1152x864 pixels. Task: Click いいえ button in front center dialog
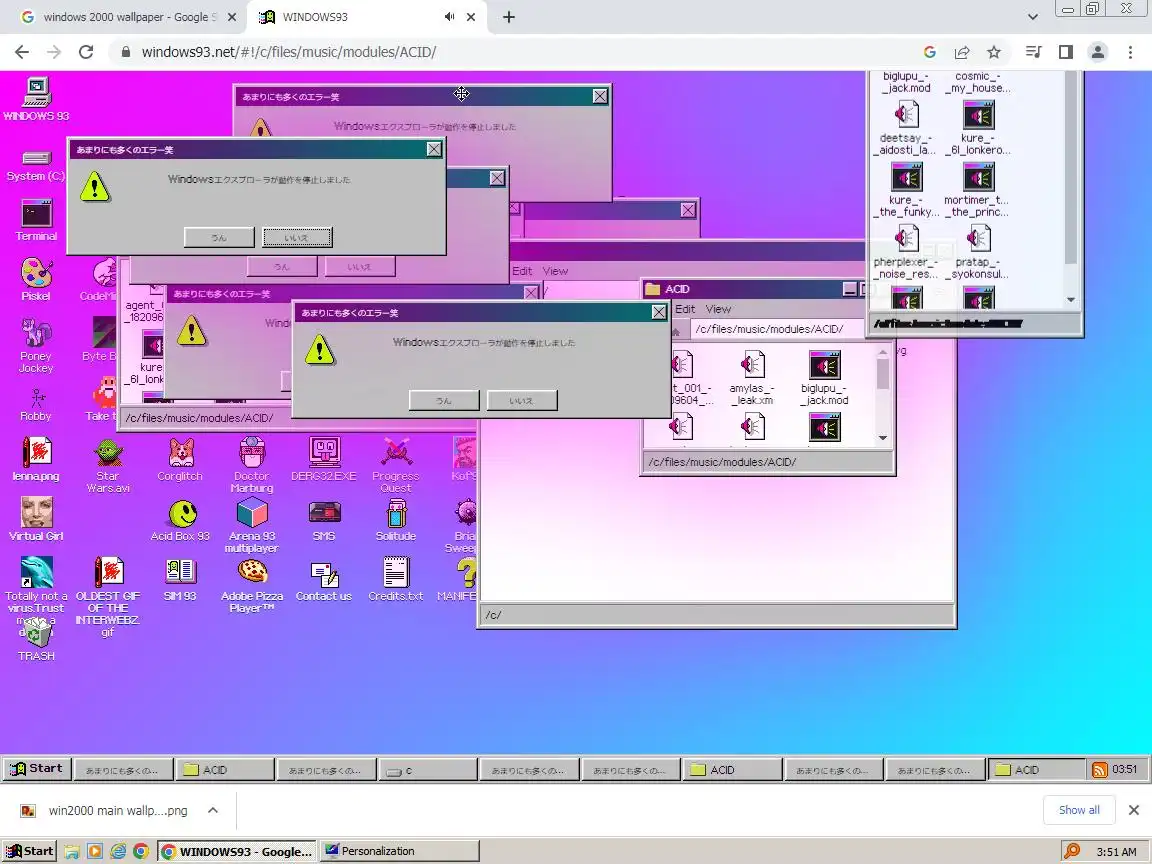[522, 400]
